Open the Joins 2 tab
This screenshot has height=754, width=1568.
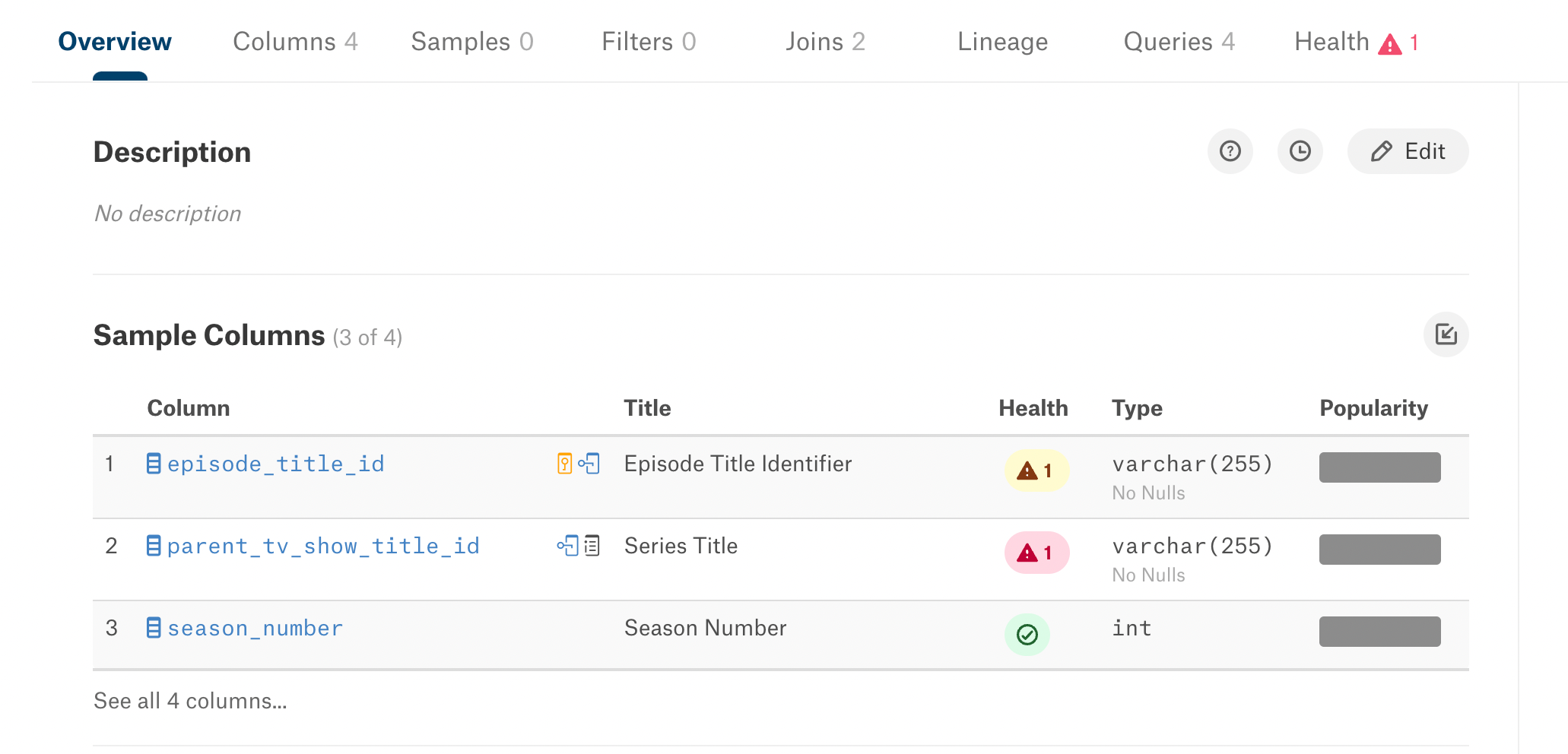[x=825, y=42]
